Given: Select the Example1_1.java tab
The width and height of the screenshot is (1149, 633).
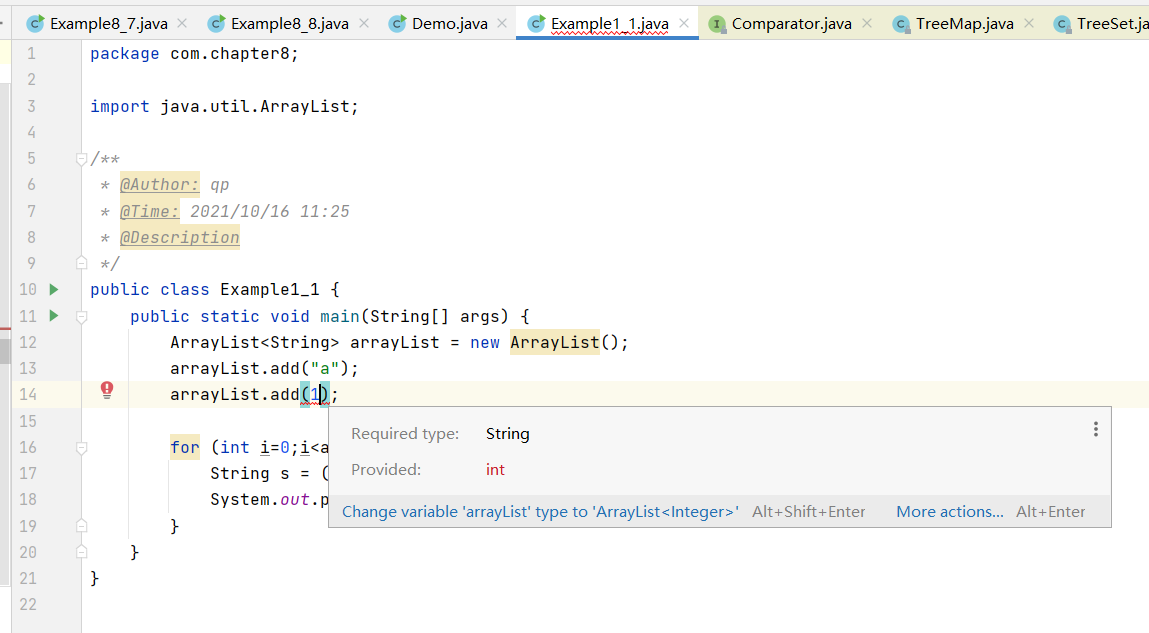Looking at the screenshot, I should click(x=609, y=23).
